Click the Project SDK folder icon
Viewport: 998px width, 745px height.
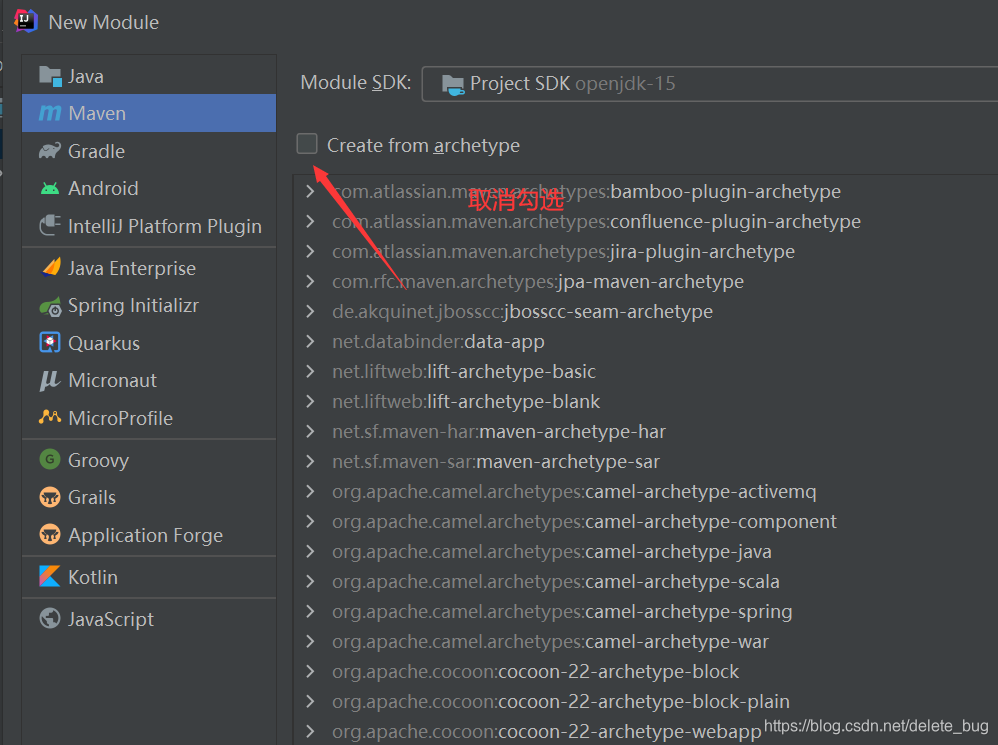tap(453, 85)
